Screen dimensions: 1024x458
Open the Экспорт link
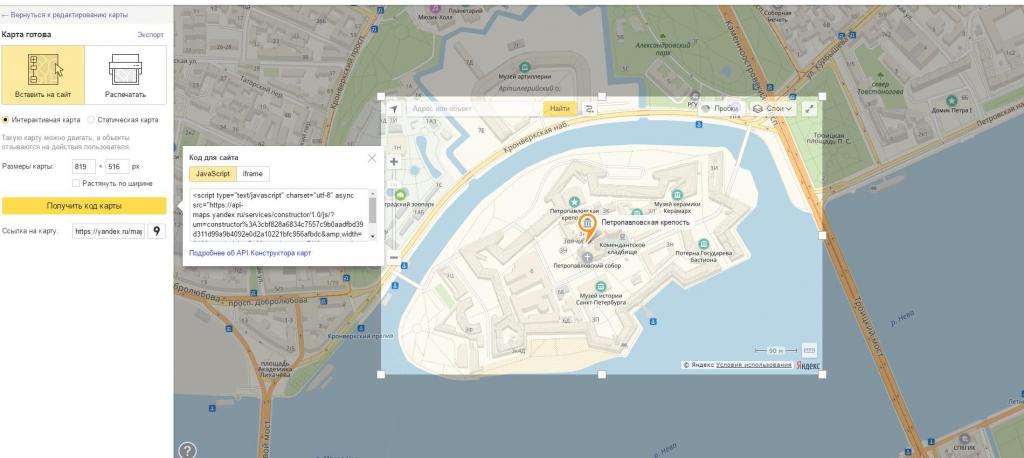(x=151, y=35)
